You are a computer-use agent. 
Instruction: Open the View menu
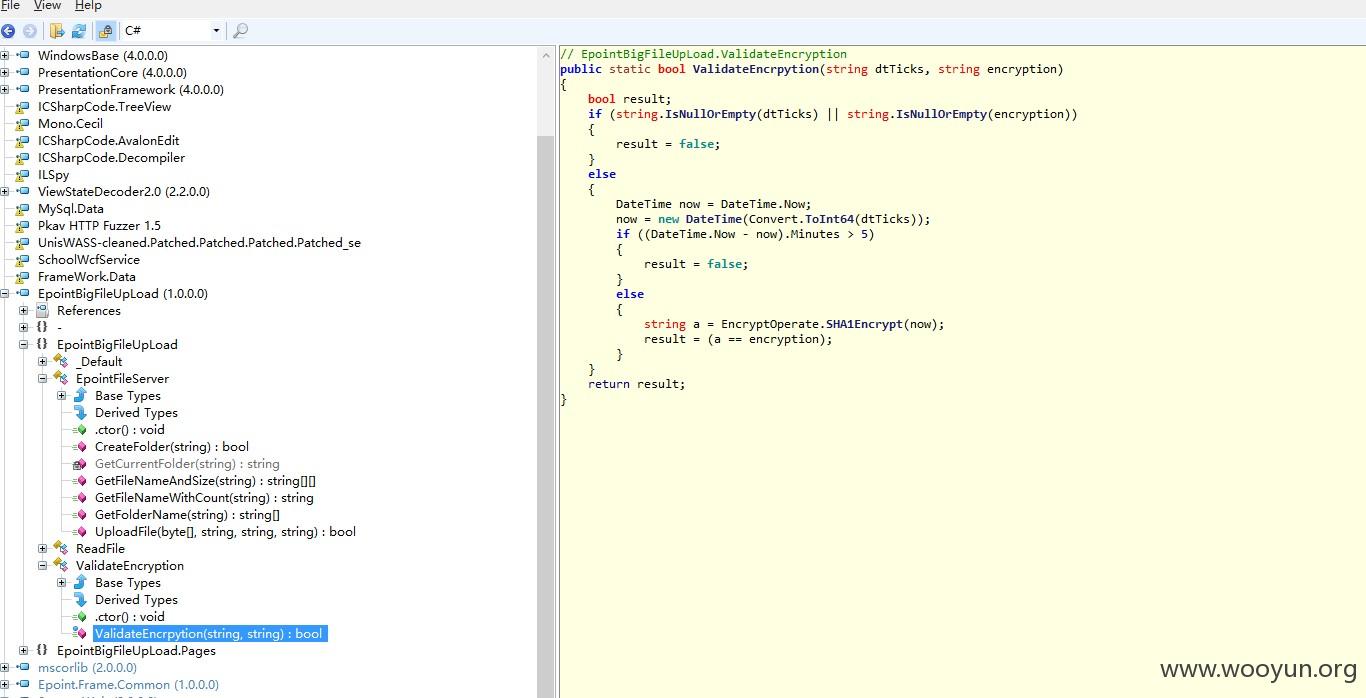click(x=47, y=6)
